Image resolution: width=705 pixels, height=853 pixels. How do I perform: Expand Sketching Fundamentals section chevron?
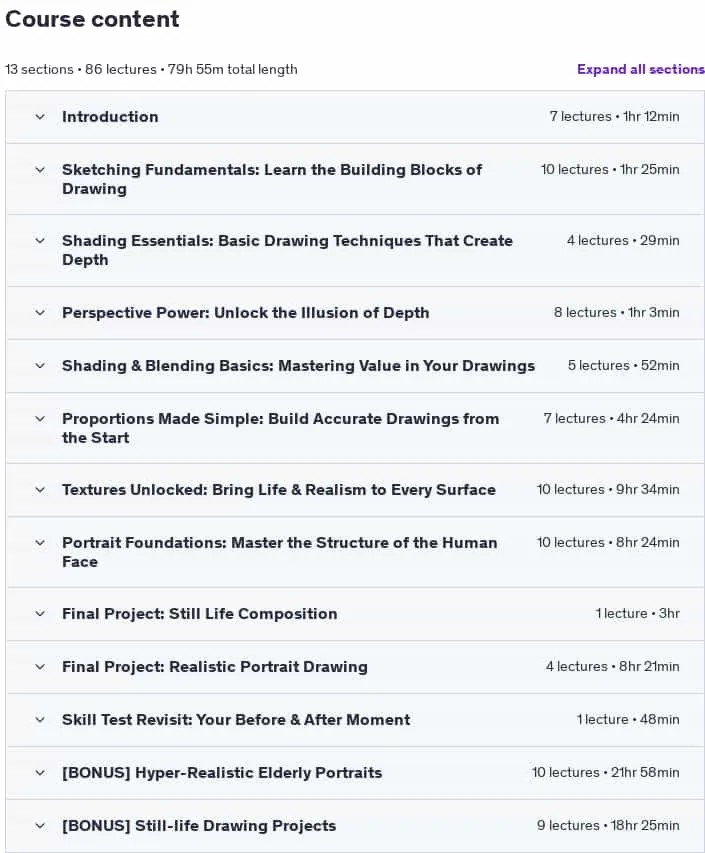(x=40, y=170)
